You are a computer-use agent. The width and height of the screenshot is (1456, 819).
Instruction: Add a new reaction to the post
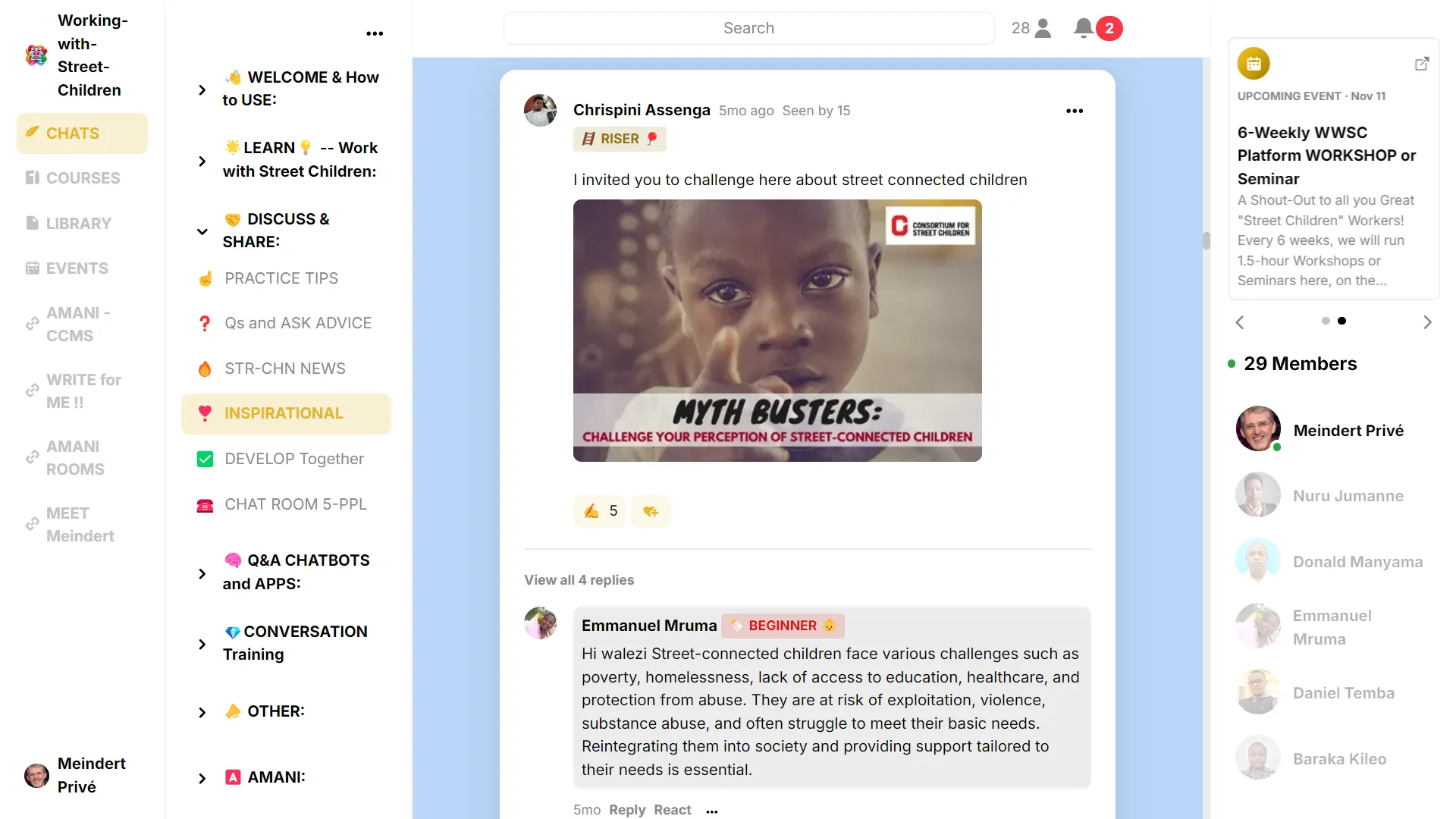coord(651,511)
